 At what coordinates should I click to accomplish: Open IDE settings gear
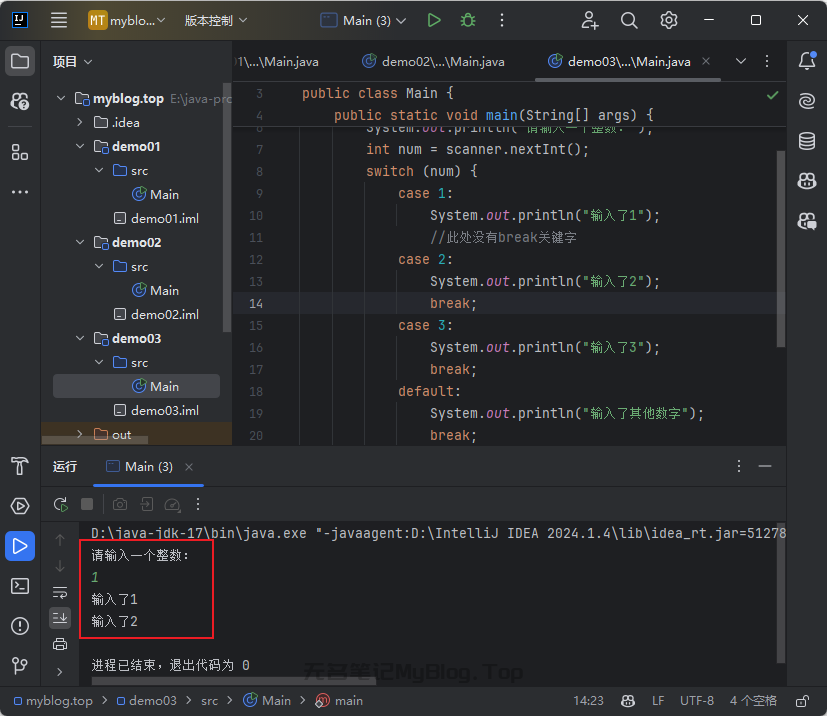pos(669,21)
